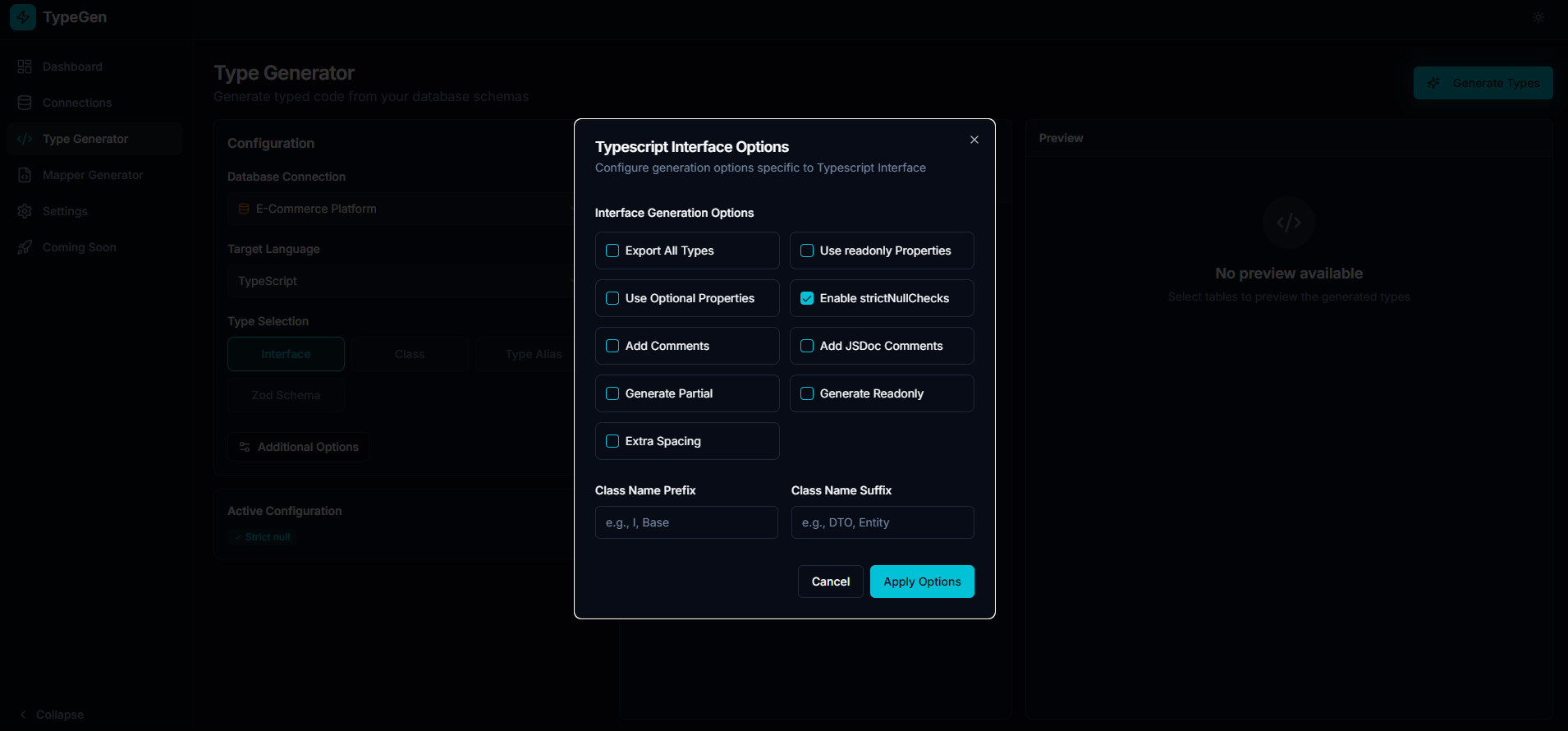1568x731 pixels.
Task: Check the Add Comments checkbox
Action: click(612, 346)
